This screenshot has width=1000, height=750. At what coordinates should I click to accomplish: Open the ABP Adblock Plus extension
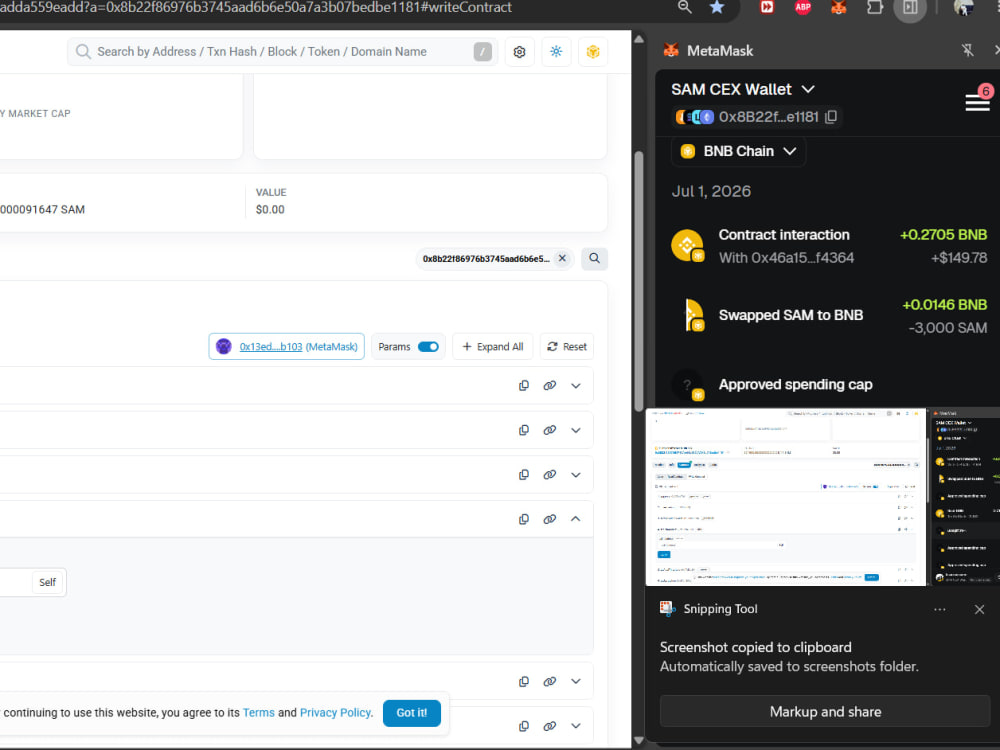pyautogui.click(x=803, y=7)
